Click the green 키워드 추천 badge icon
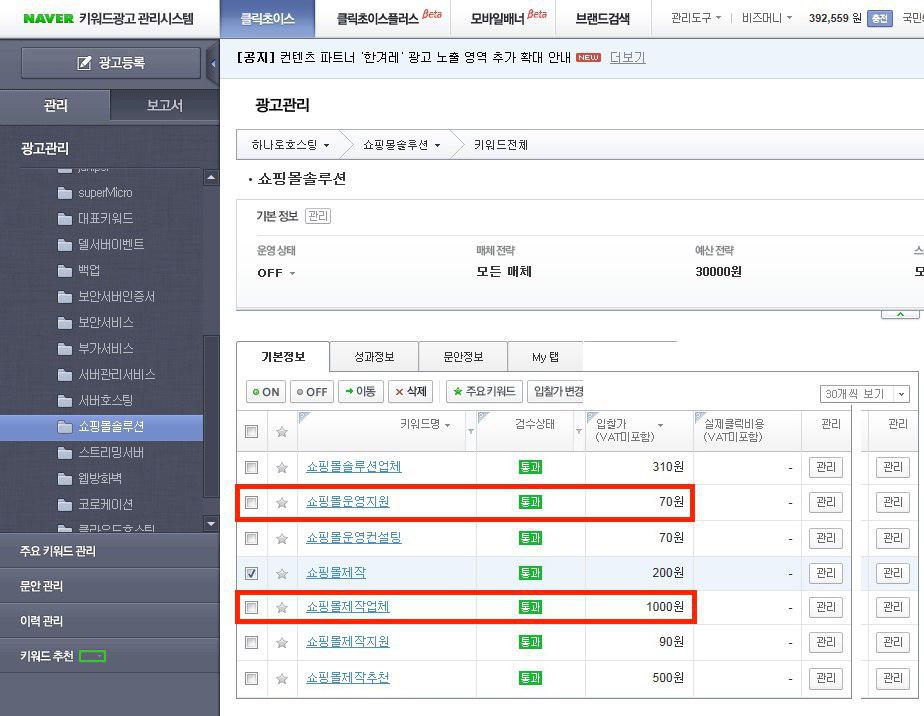This screenshot has width=924, height=716. pyautogui.click(x=93, y=656)
